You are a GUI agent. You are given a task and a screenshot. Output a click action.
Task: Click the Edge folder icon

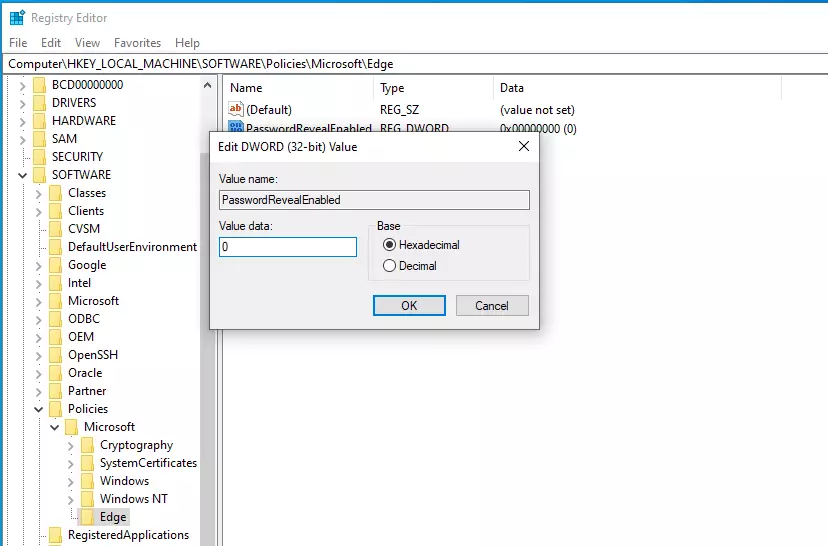point(88,516)
